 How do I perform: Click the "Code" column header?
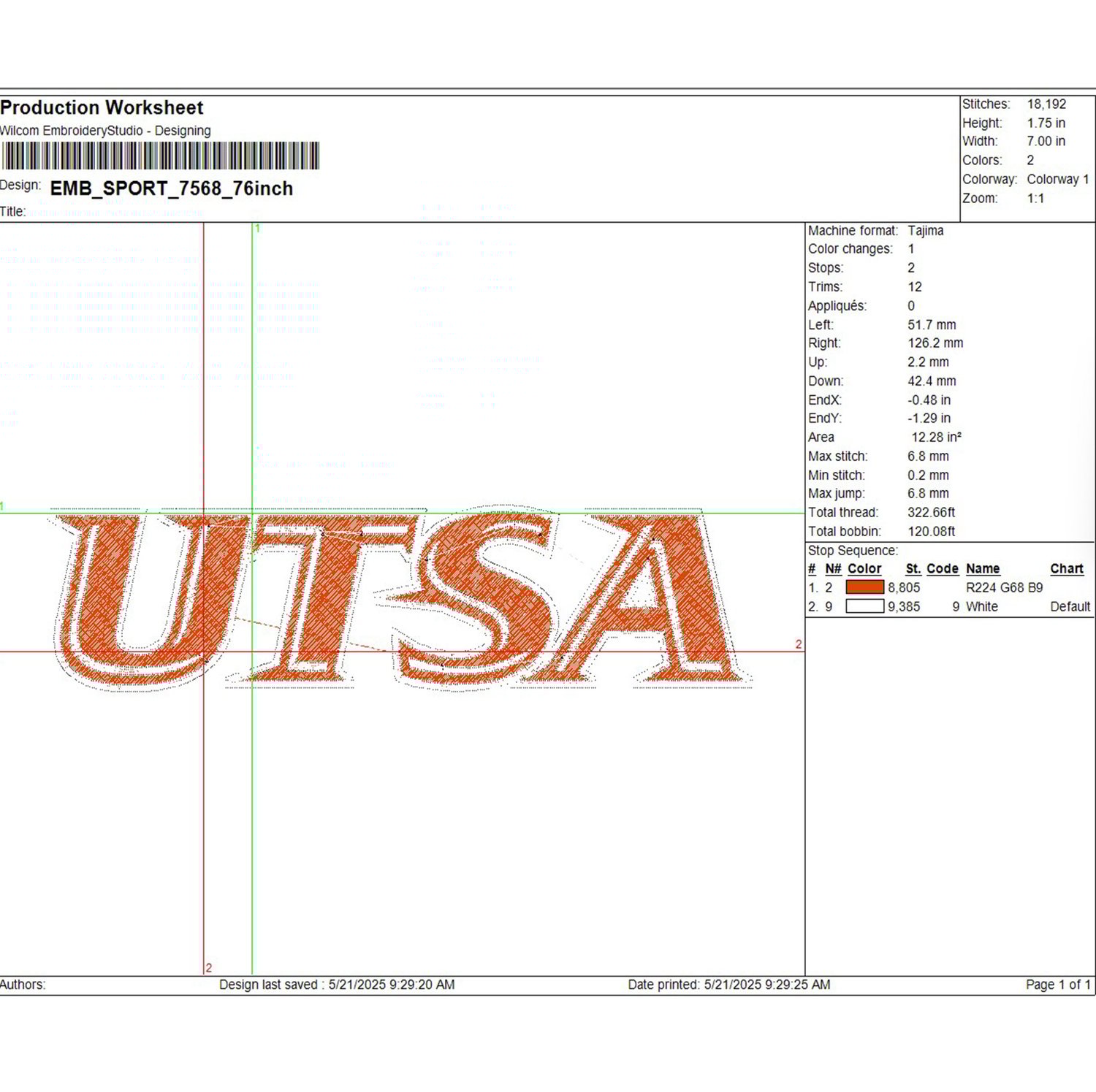pos(943,569)
